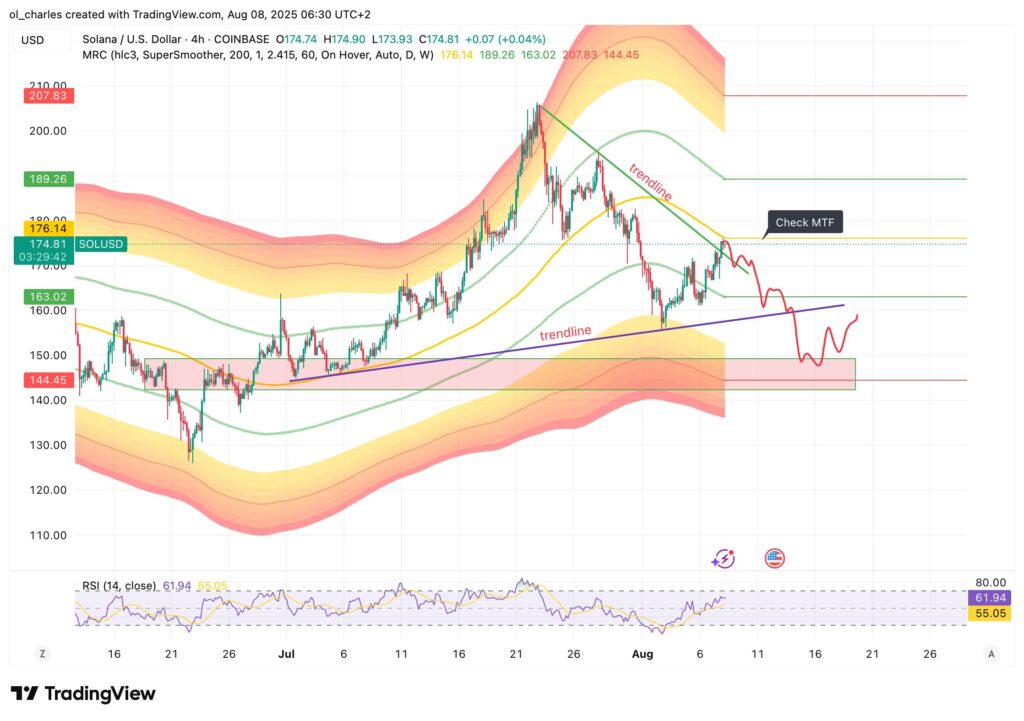Click the SOLUSD countdown label on price scale
The width and height of the screenshot is (1024, 721).
pos(44,250)
